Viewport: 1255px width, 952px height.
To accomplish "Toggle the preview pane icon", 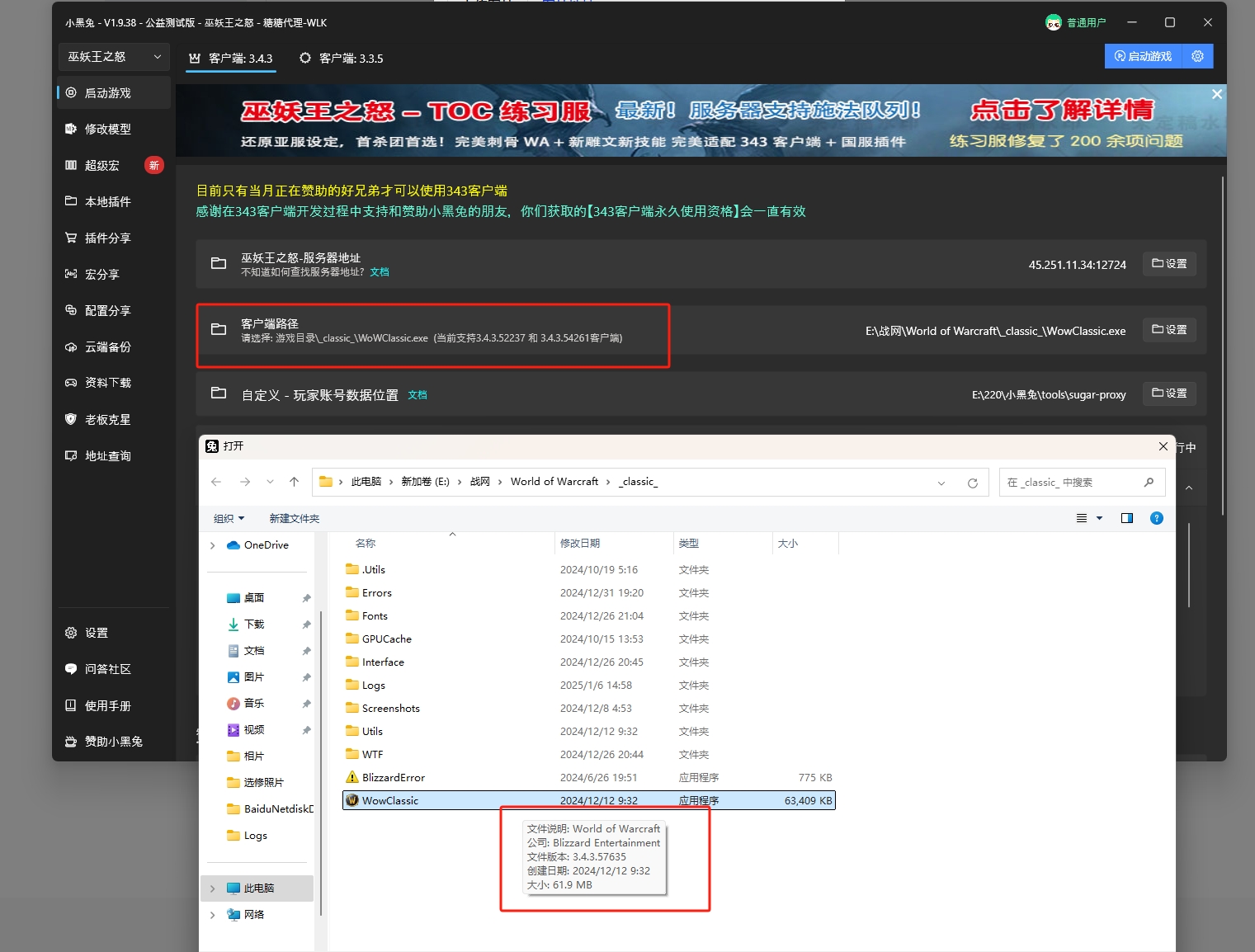I will 1127,518.
